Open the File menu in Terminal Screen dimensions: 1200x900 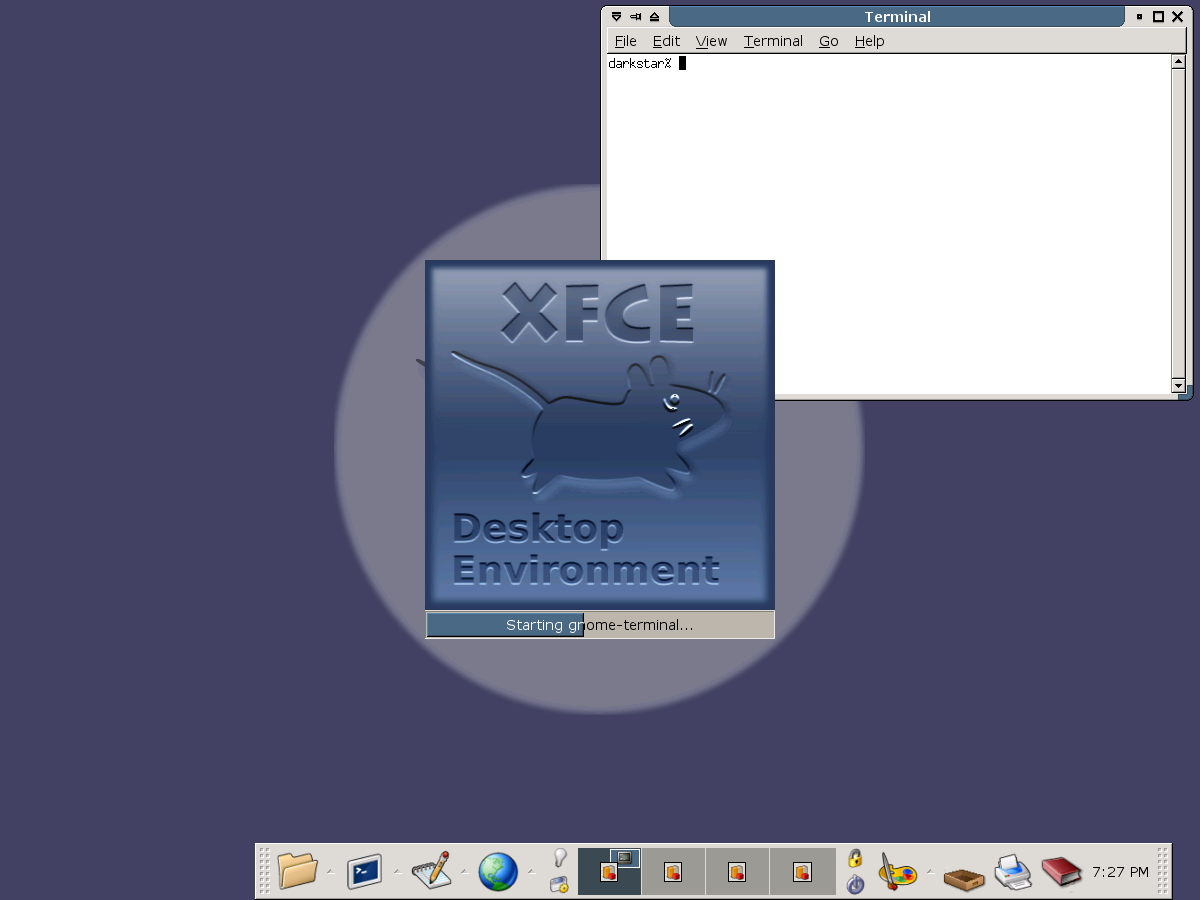click(x=625, y=41)
